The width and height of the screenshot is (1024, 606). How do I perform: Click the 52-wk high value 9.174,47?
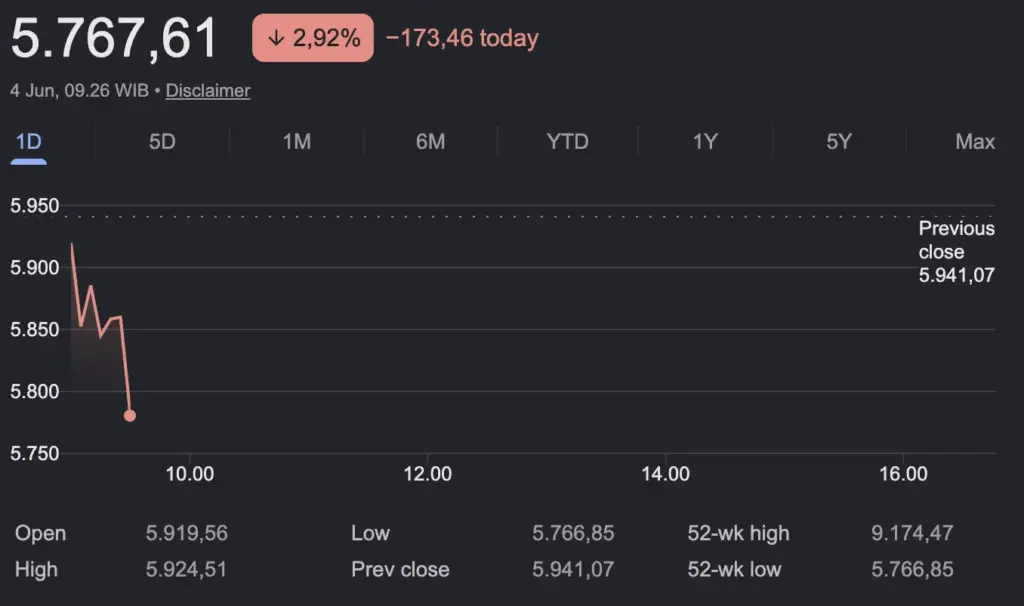[912, 533]
